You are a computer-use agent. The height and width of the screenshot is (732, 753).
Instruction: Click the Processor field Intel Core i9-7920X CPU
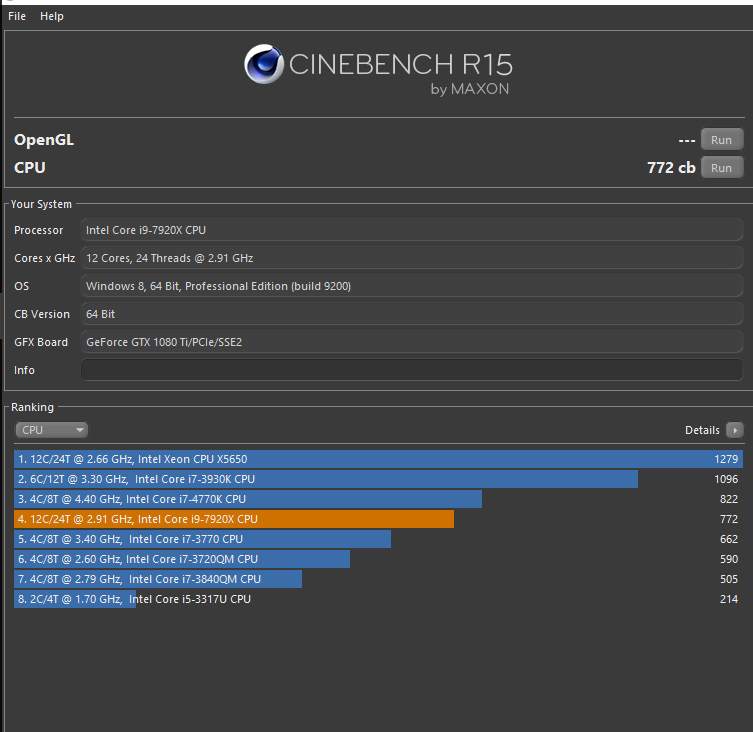(412, 230)
